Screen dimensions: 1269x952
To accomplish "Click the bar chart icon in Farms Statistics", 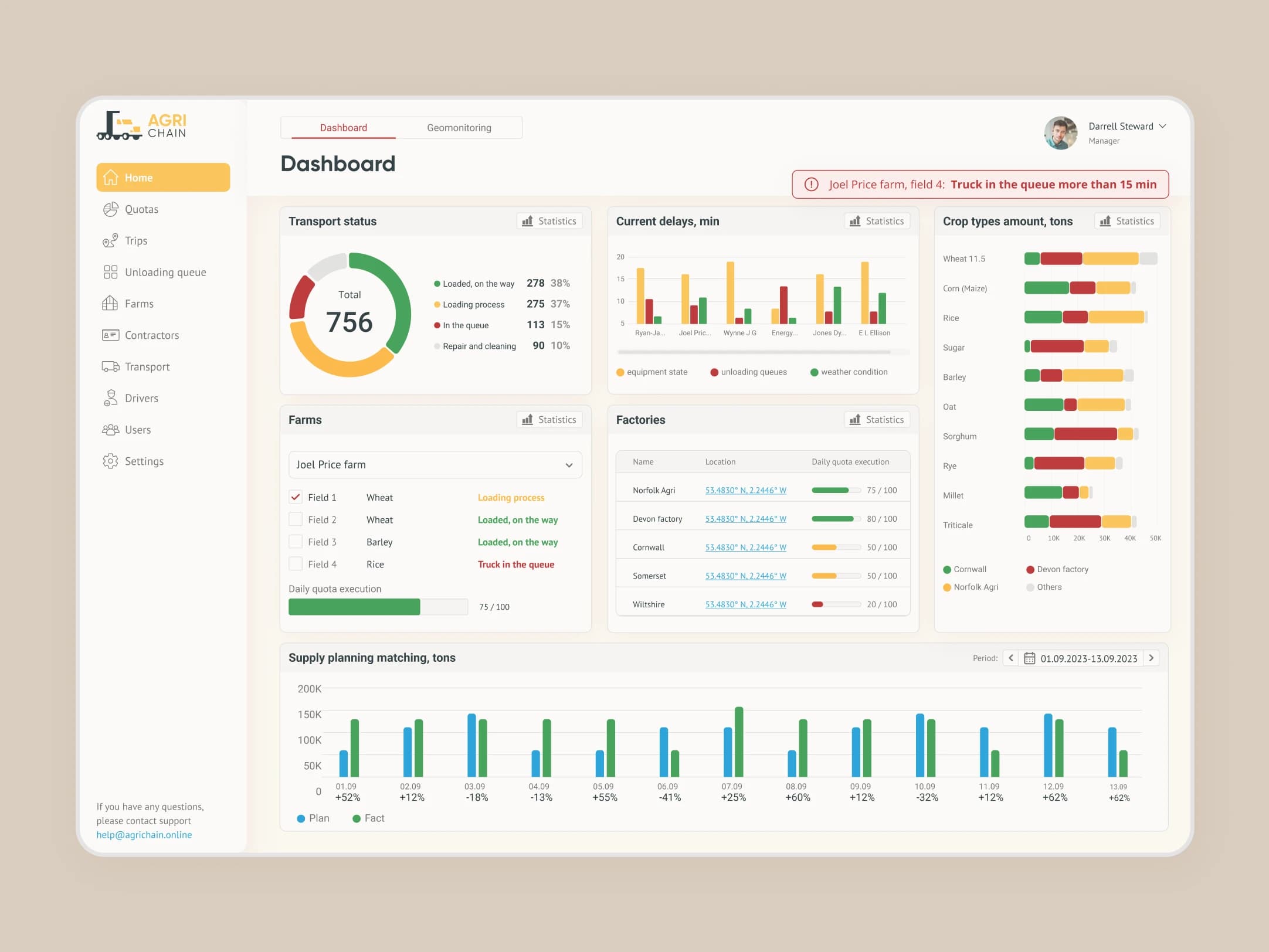I will tap(527, 420).
